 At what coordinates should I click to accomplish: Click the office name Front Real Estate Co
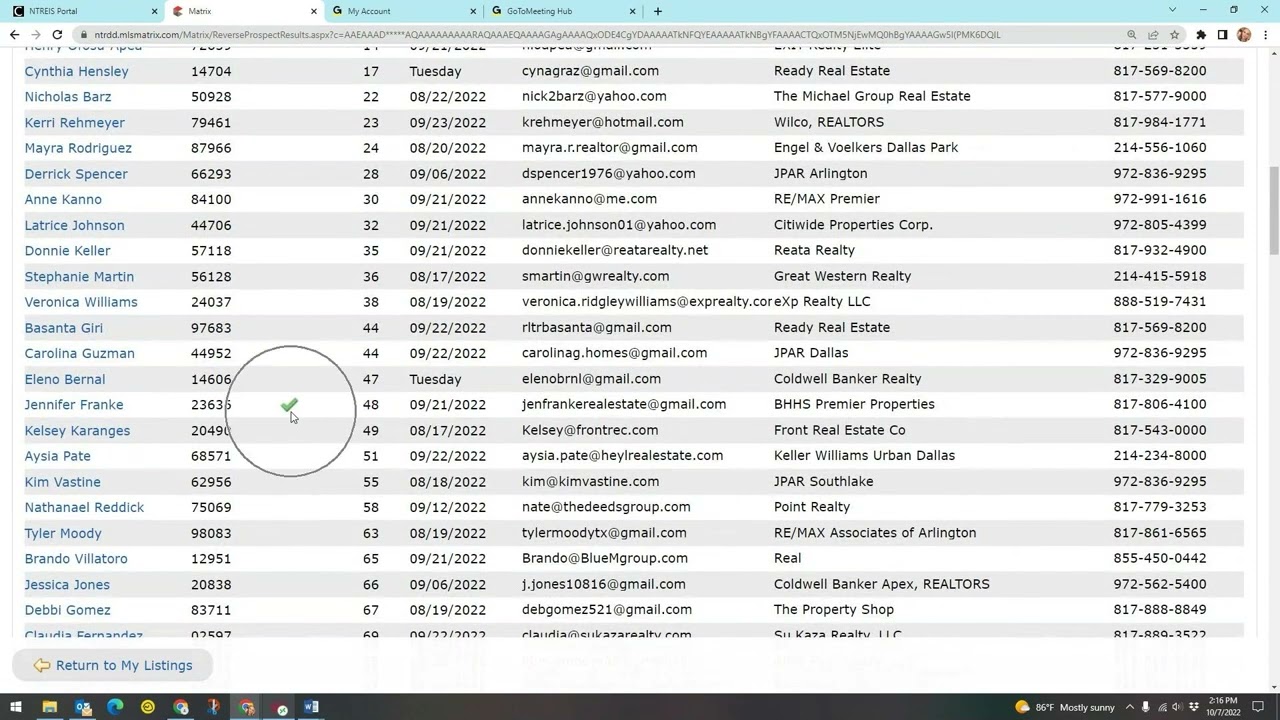point(839,430)
